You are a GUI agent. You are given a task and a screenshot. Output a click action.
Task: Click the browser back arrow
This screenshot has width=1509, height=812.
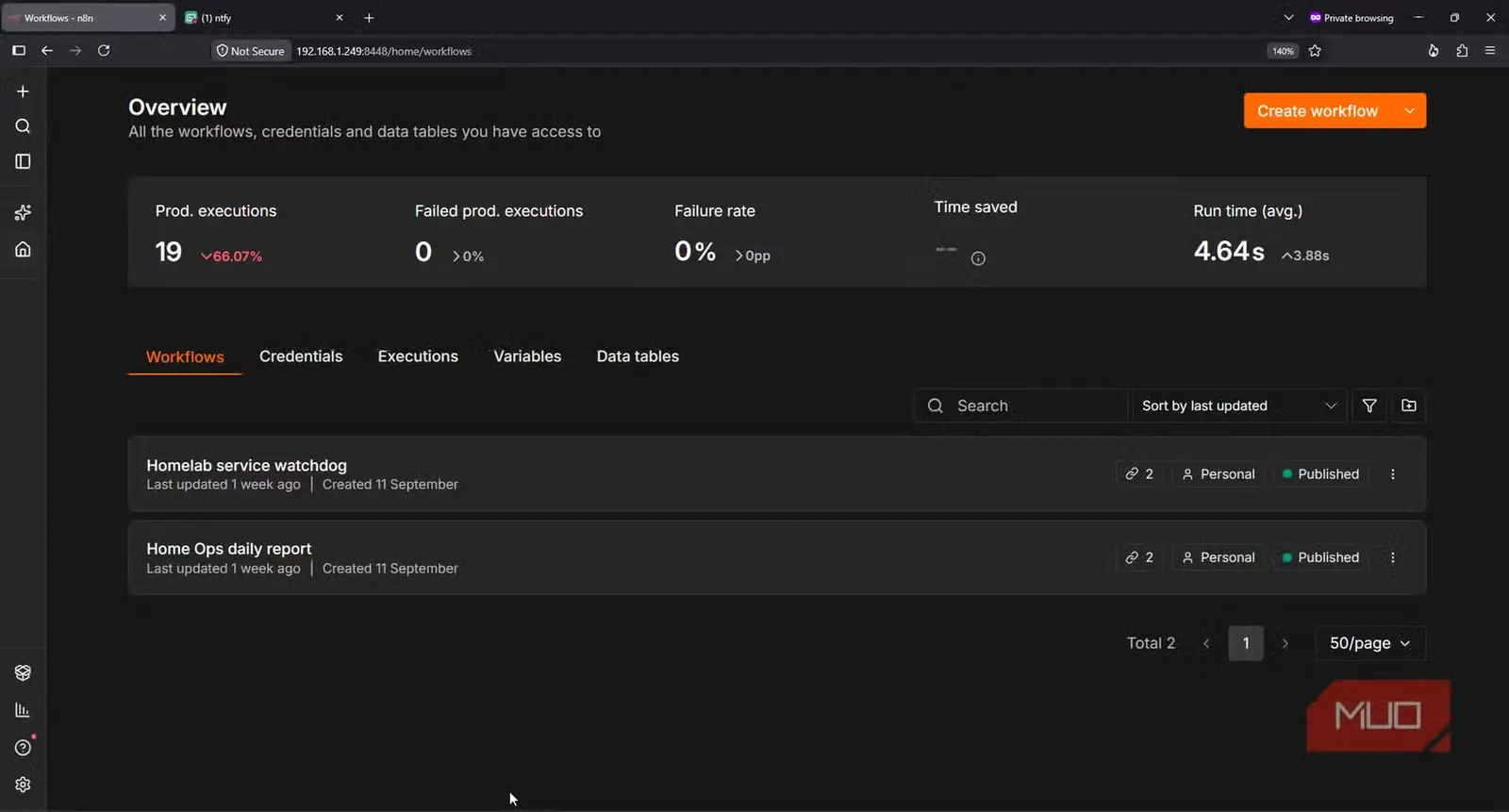pyautogui.click(x=47, y=51)
